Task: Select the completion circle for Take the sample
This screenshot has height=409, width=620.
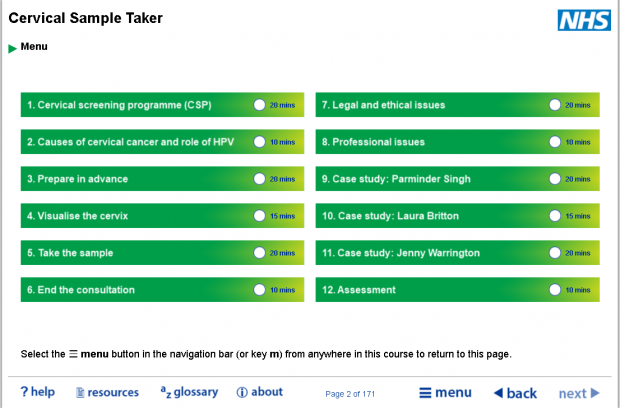Action: 259,253
